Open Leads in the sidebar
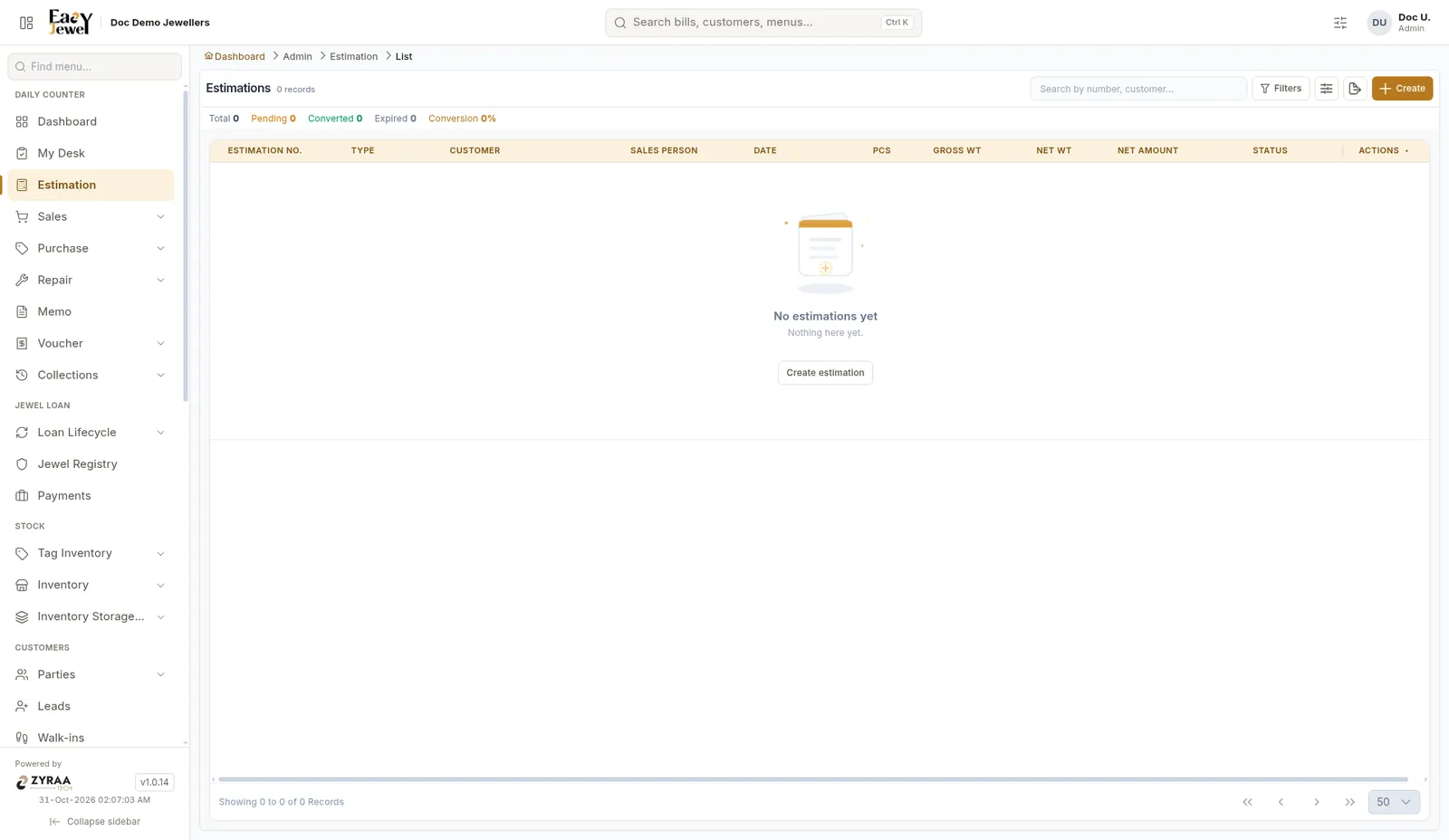This screenshot has height=840, width=1449. 91,706
